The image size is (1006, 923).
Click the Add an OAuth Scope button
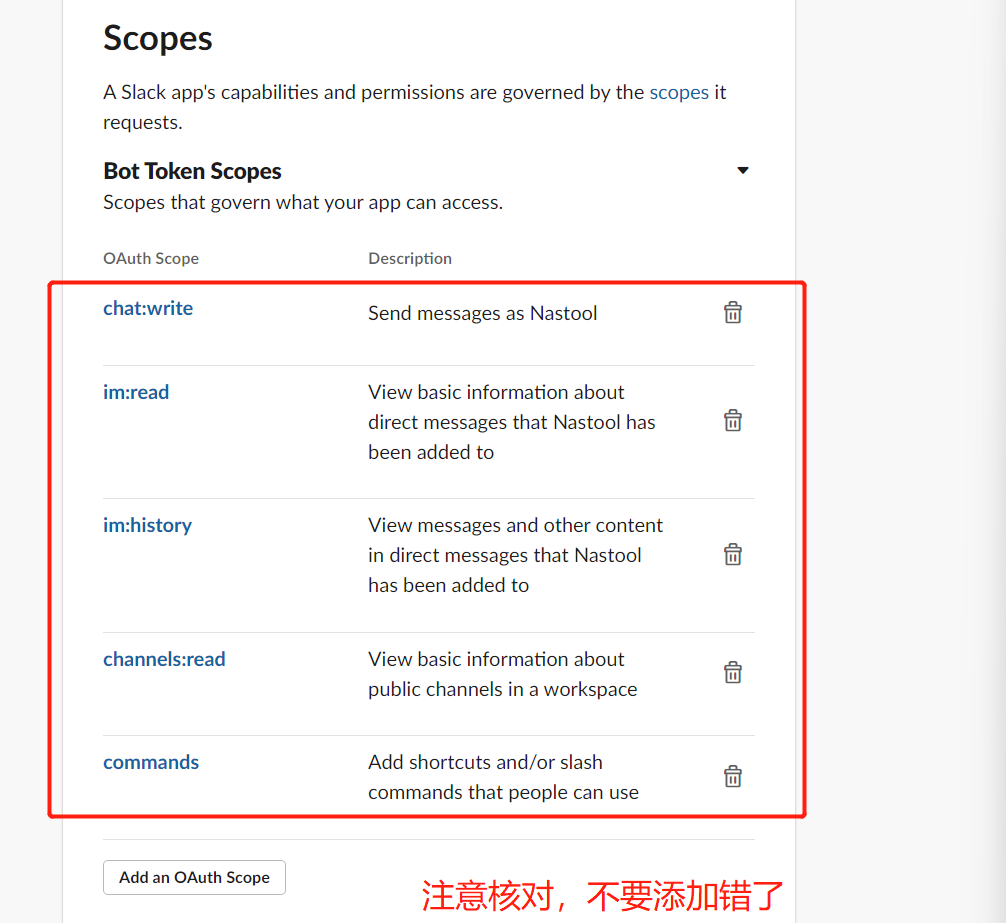click(194, 877)
